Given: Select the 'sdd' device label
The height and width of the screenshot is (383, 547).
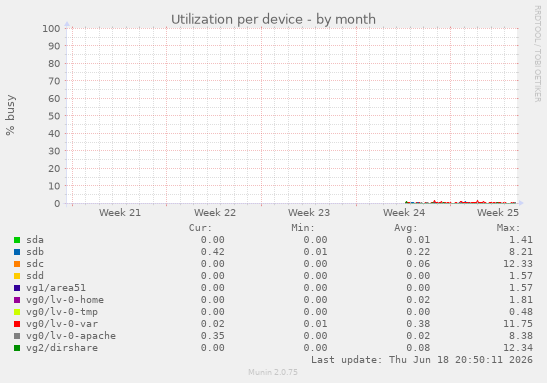Looking at the screenshot, I should (35, 276).
